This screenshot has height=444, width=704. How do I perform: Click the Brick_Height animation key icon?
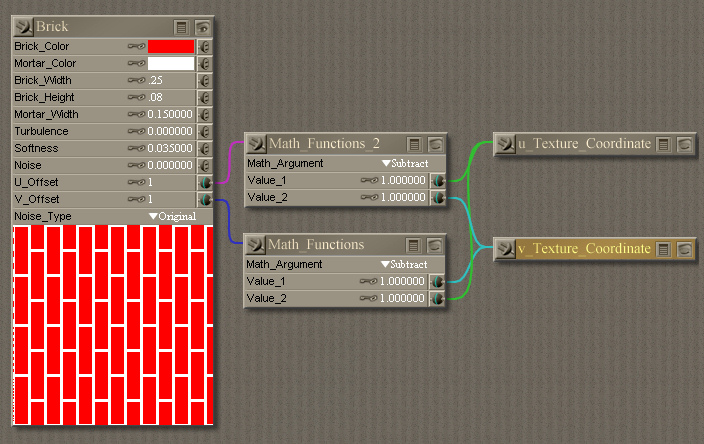point(136,97)
